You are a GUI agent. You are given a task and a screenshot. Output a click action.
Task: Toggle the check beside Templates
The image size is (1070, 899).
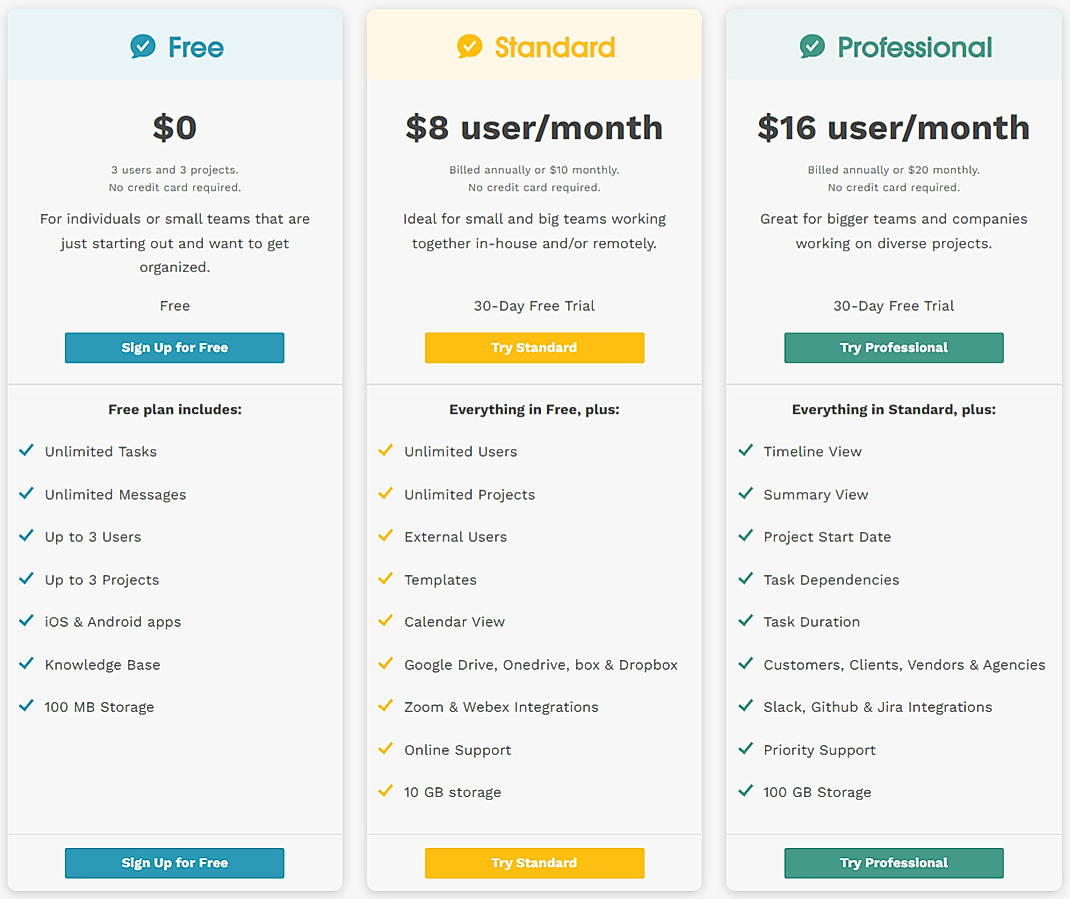tap(385, 579)
